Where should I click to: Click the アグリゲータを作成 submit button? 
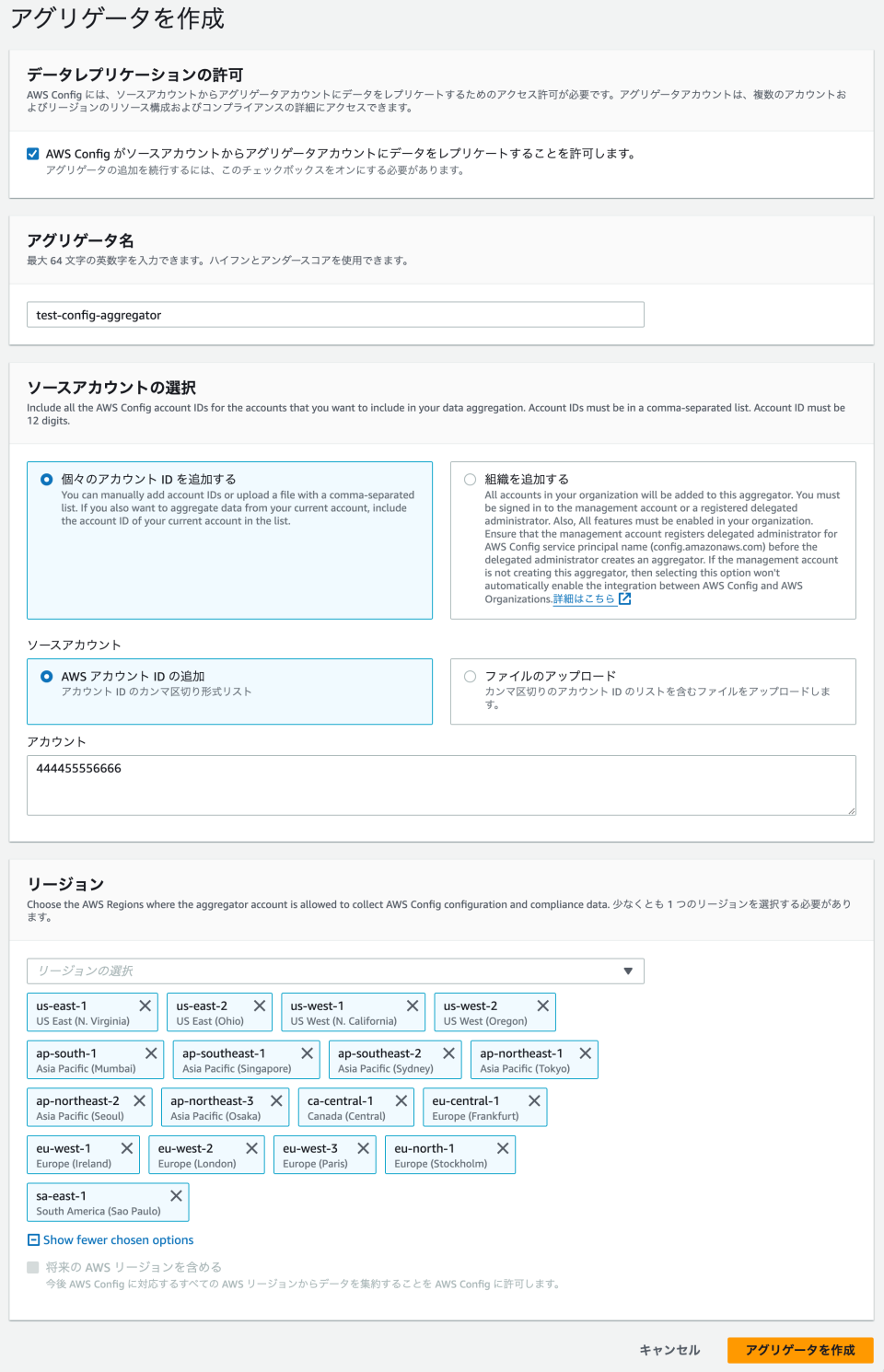pos(800,1350)
